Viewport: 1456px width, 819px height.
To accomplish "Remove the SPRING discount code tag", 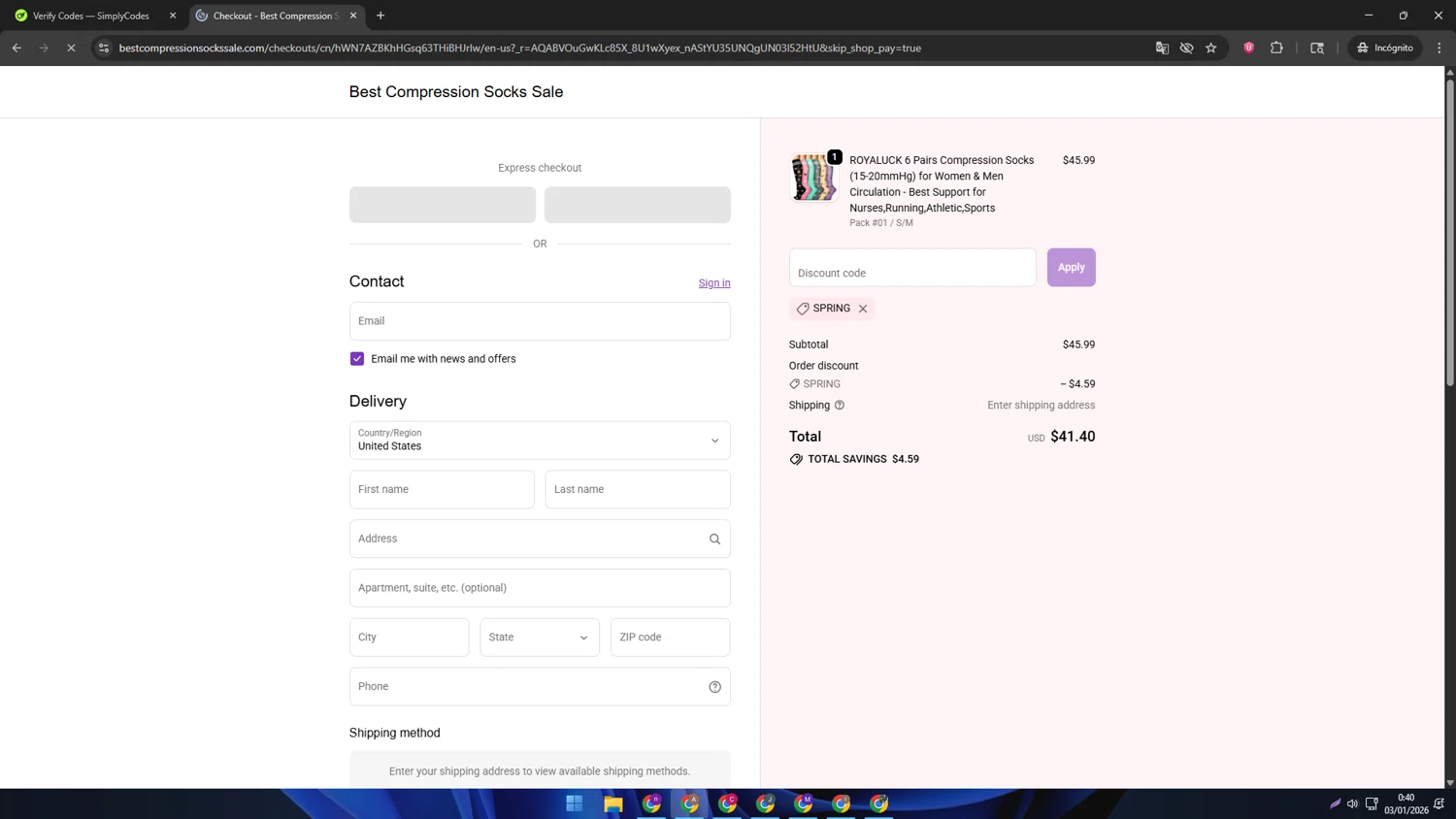I will tap(863, 309).
